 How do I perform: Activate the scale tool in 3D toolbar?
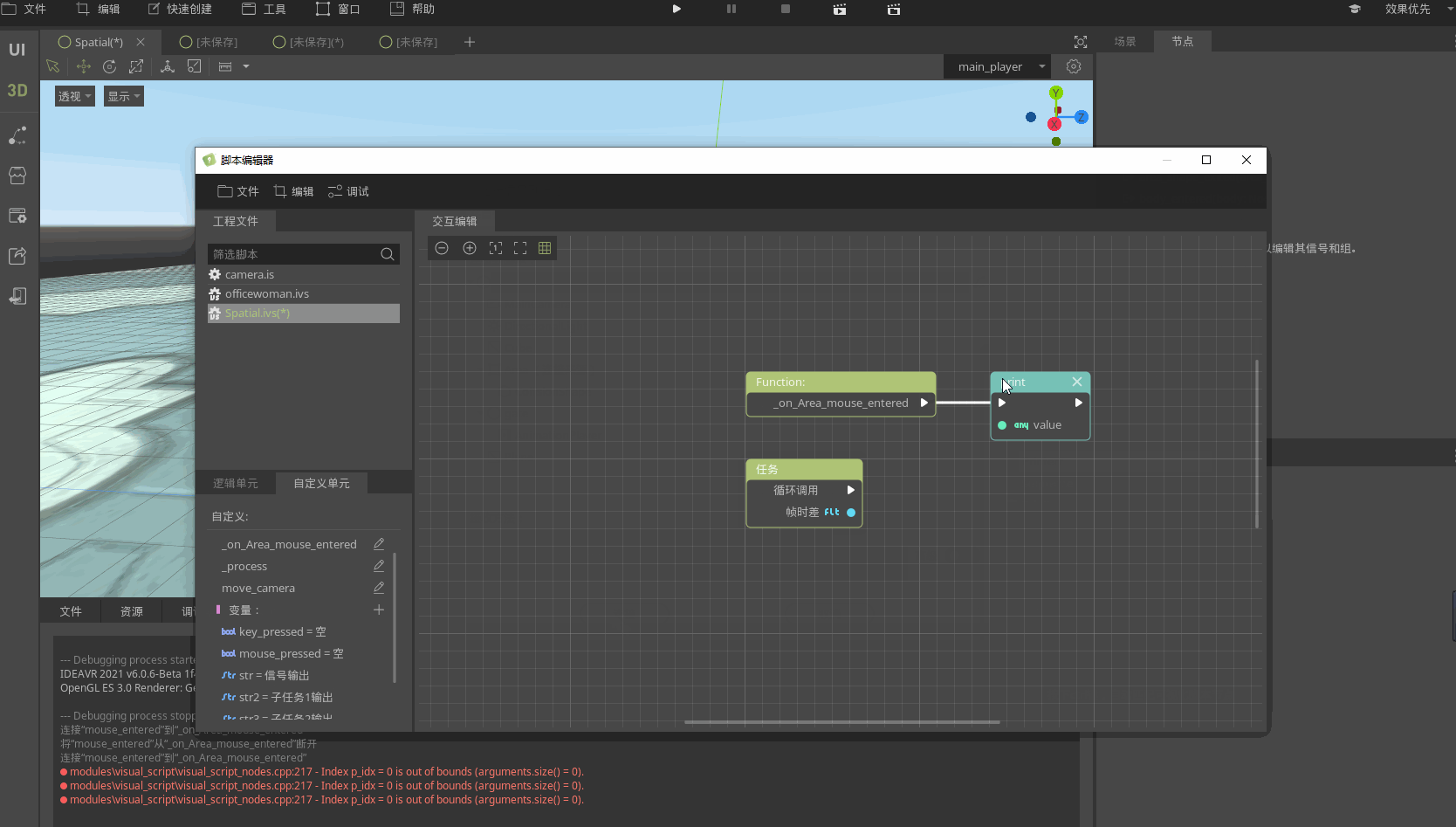[136, 66]
